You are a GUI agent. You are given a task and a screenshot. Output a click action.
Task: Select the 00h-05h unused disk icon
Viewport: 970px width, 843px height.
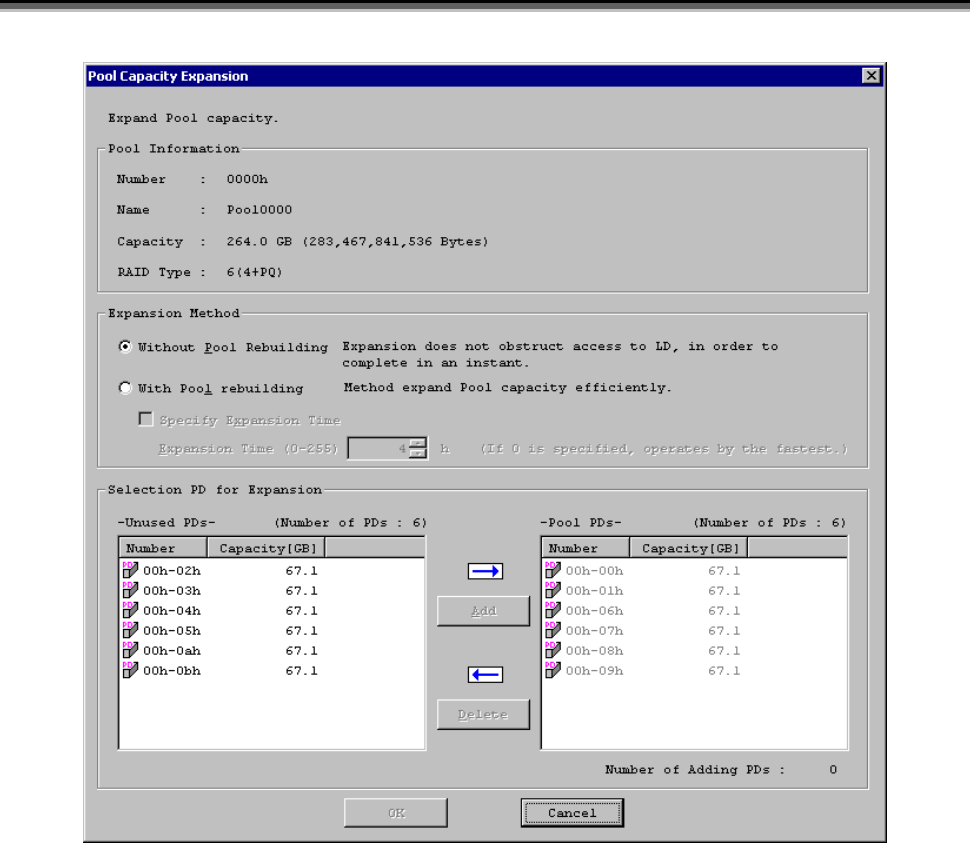129,630
